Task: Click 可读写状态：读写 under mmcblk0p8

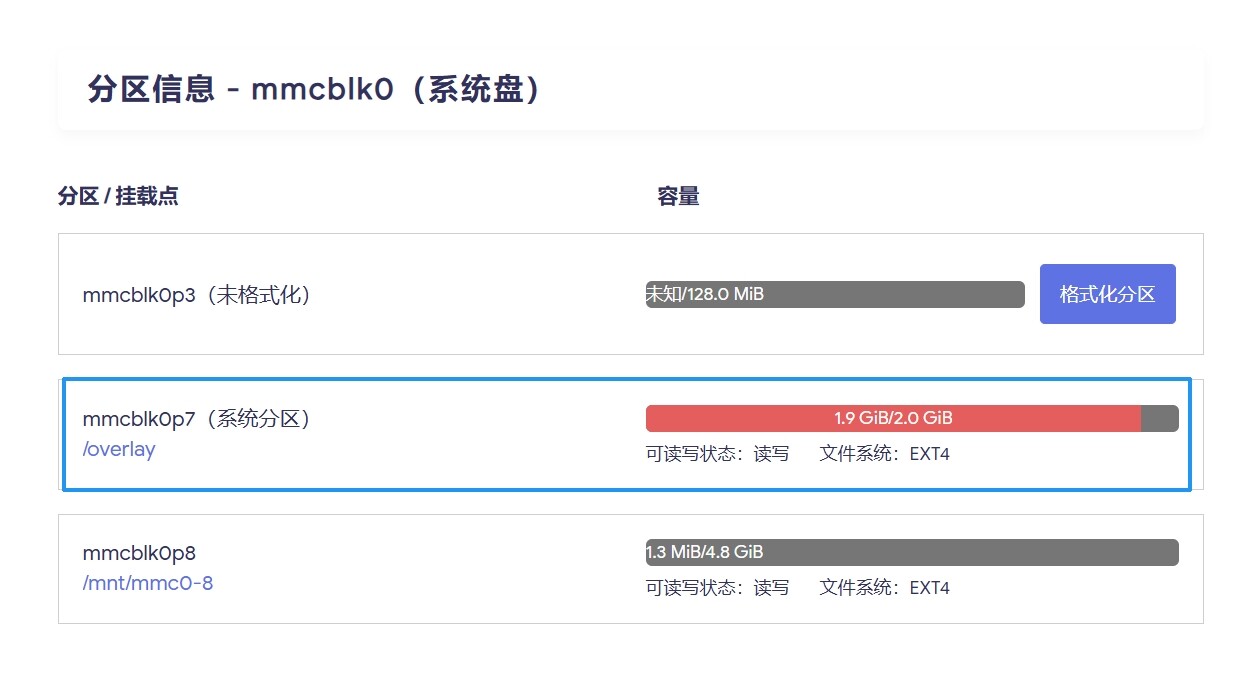Action: 717,587
